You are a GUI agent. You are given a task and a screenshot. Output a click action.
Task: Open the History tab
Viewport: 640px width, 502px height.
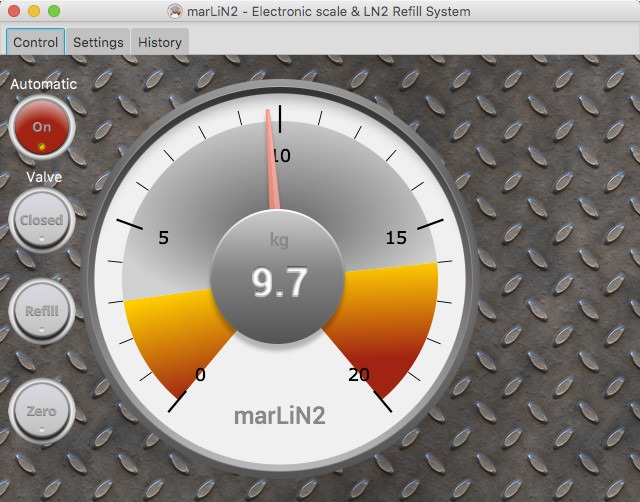pyautogui.click(x=160, y=42)
